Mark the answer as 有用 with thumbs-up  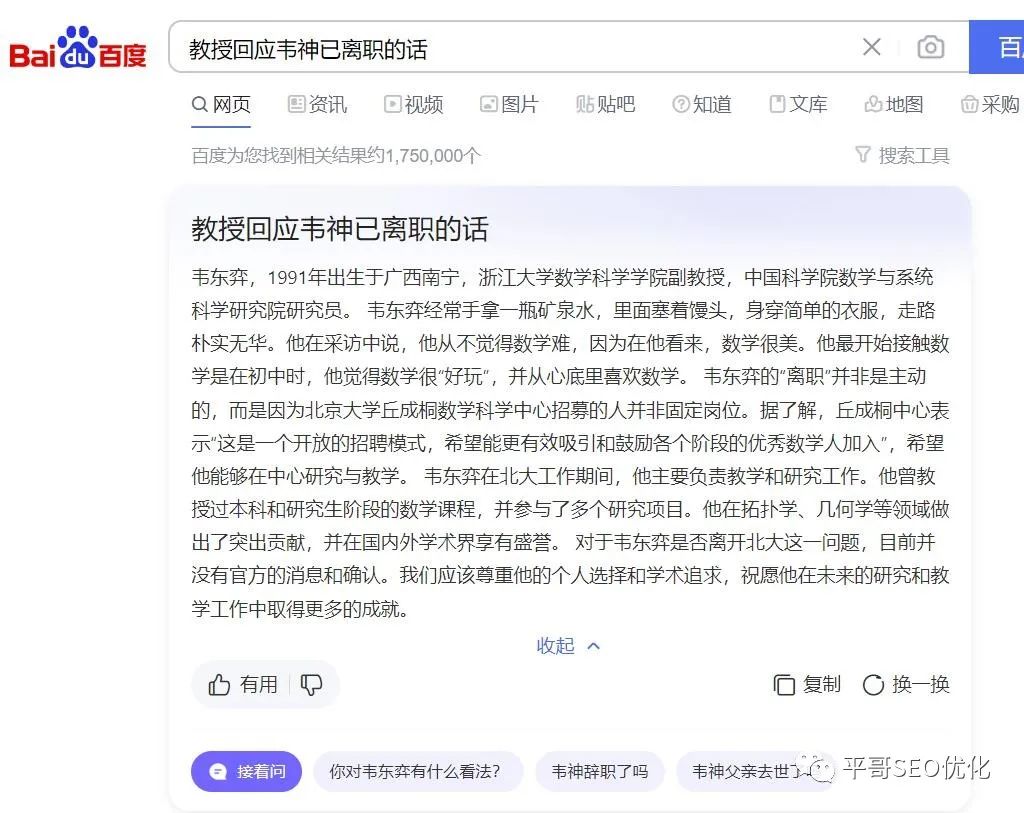tap(242, 684)
